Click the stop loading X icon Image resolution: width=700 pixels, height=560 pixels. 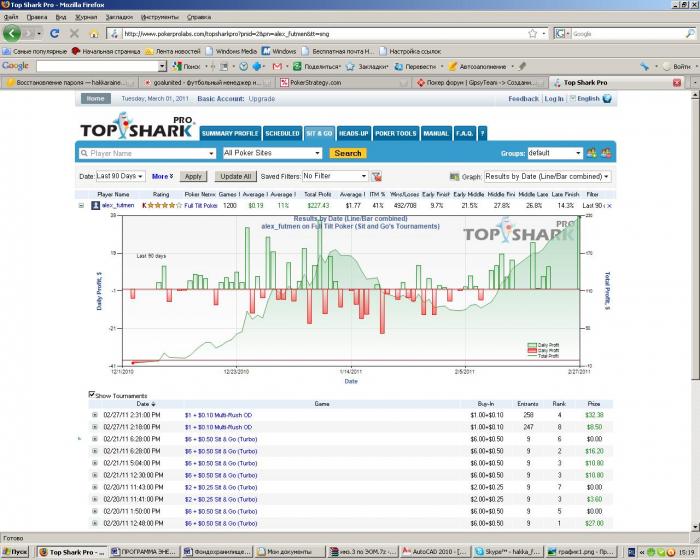click(x=74, y=33)
